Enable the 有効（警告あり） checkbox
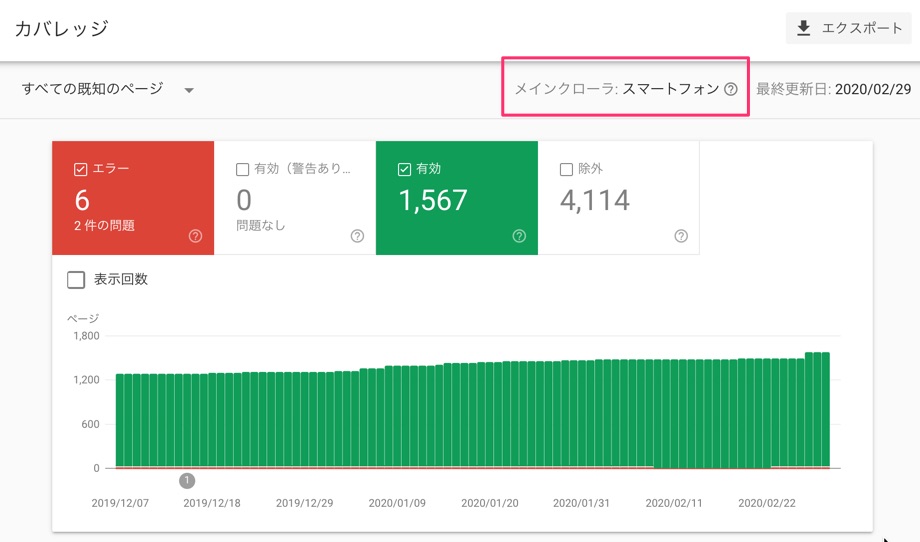The height and width of the screenshot is (542, 920). (x=243, y=169)
